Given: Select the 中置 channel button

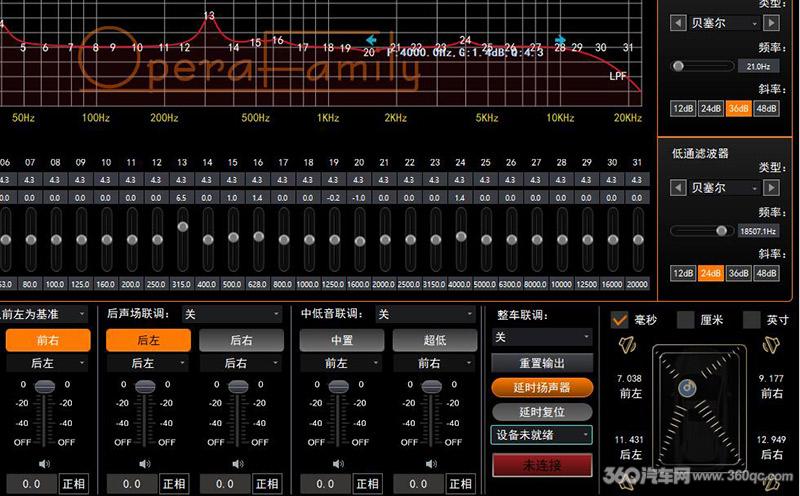Looking at the screenshot, I should pos(341,340).
